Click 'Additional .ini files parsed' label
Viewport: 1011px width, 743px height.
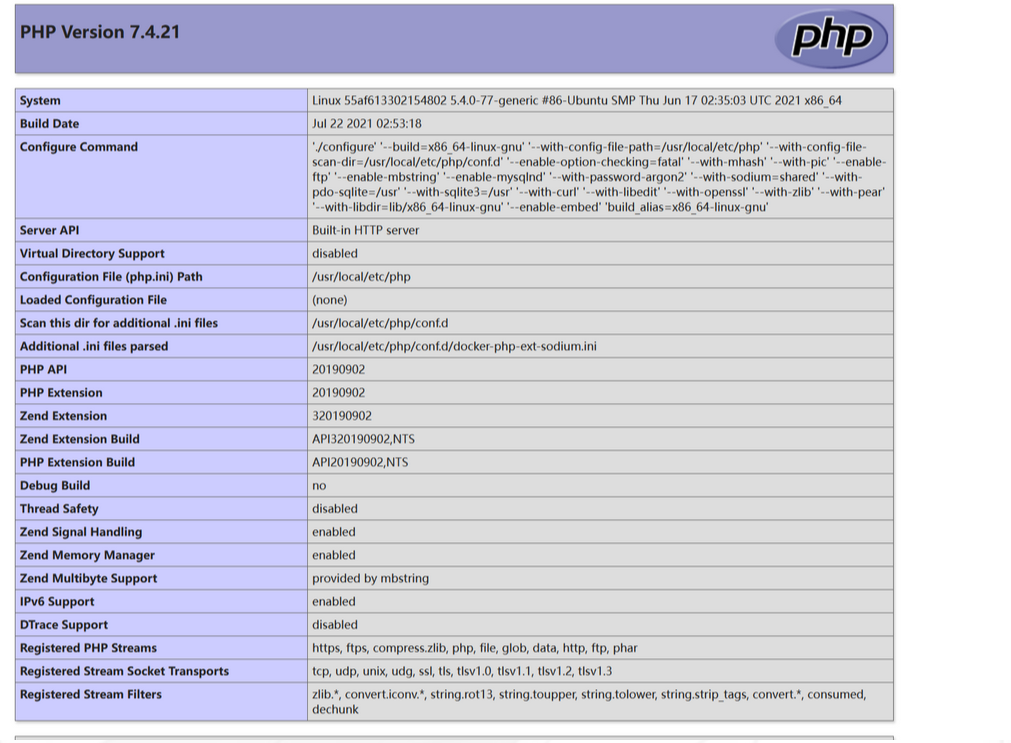pyautogui.click(x=93, y=346)
